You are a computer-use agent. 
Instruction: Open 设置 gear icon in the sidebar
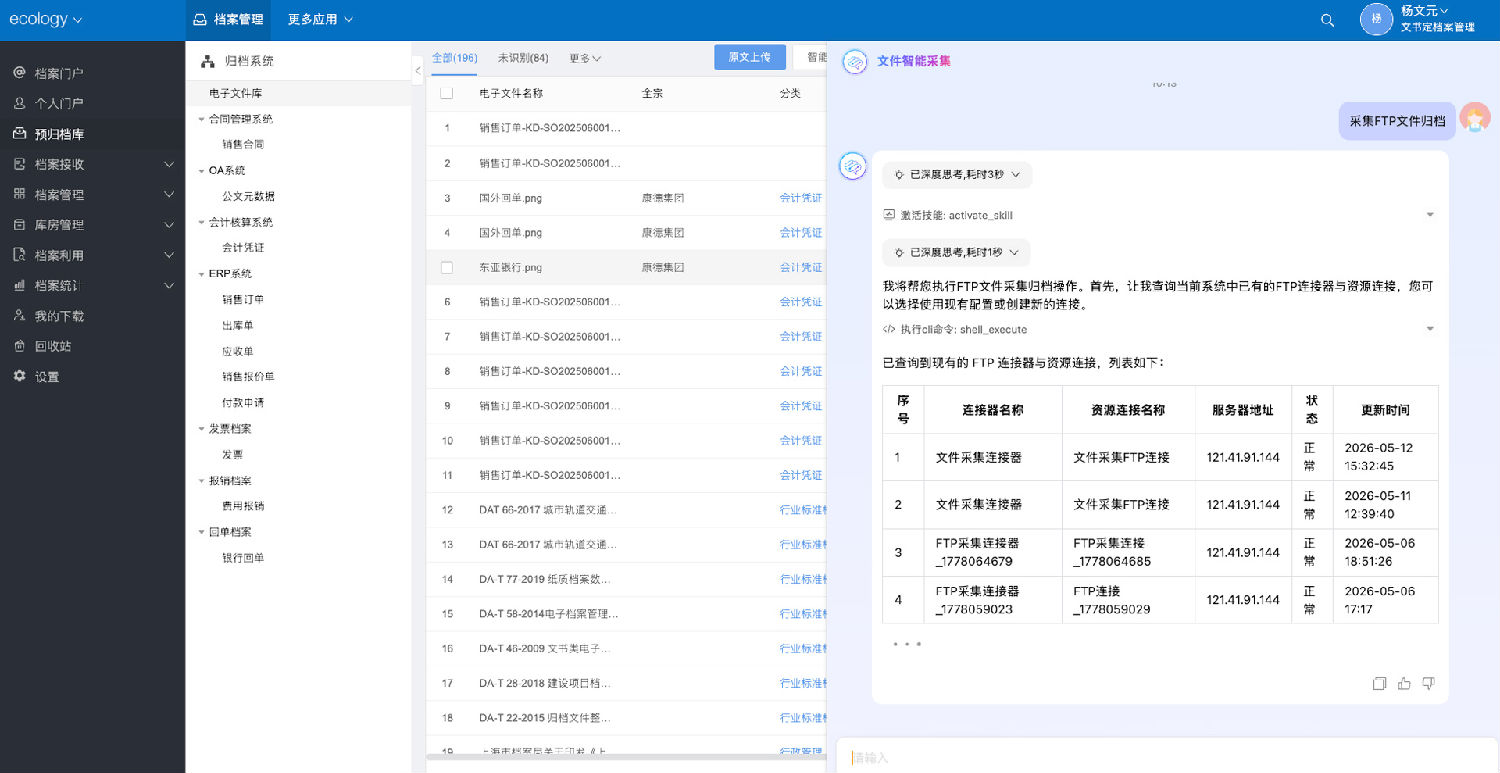[x=19, y=376]
